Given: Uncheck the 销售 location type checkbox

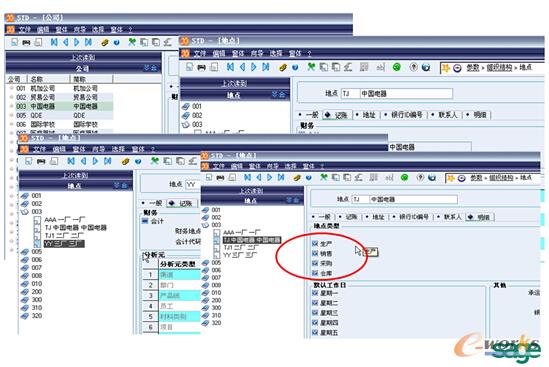Looking at the screenshot, I should (x=315, y=253).
